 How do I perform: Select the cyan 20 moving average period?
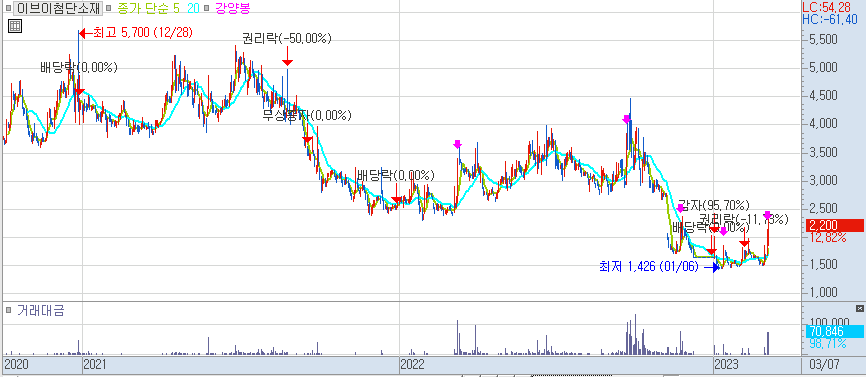pyautogui.click(x=193, y=8)
